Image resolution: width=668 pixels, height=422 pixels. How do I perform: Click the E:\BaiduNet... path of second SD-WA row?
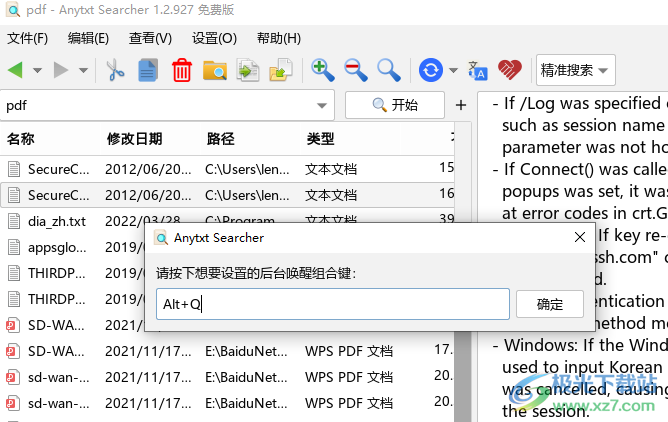coord(246,352)
